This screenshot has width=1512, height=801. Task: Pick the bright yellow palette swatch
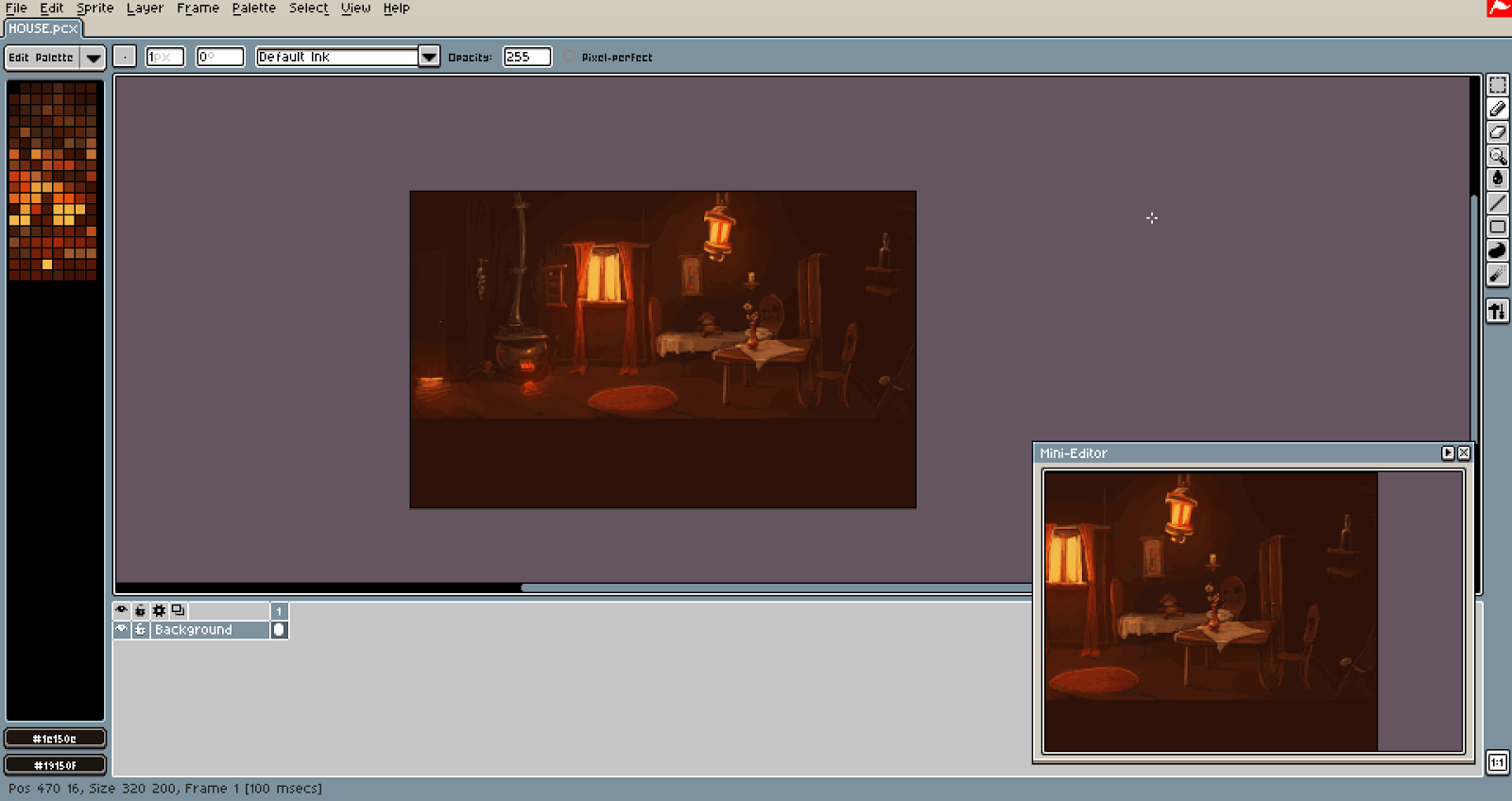(x=47, y=264)
